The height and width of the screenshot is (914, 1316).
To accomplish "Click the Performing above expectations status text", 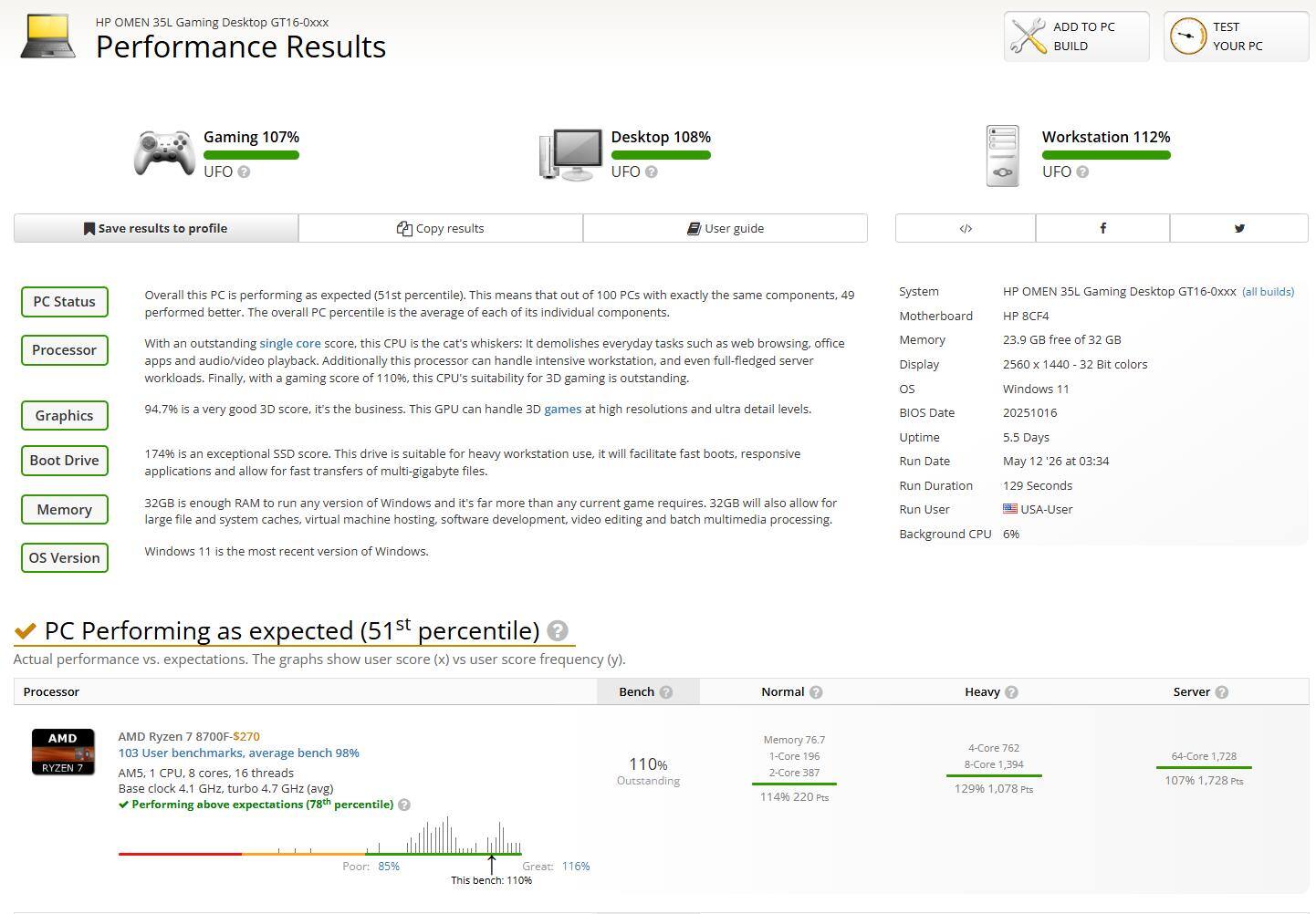I will coord(256,805).
